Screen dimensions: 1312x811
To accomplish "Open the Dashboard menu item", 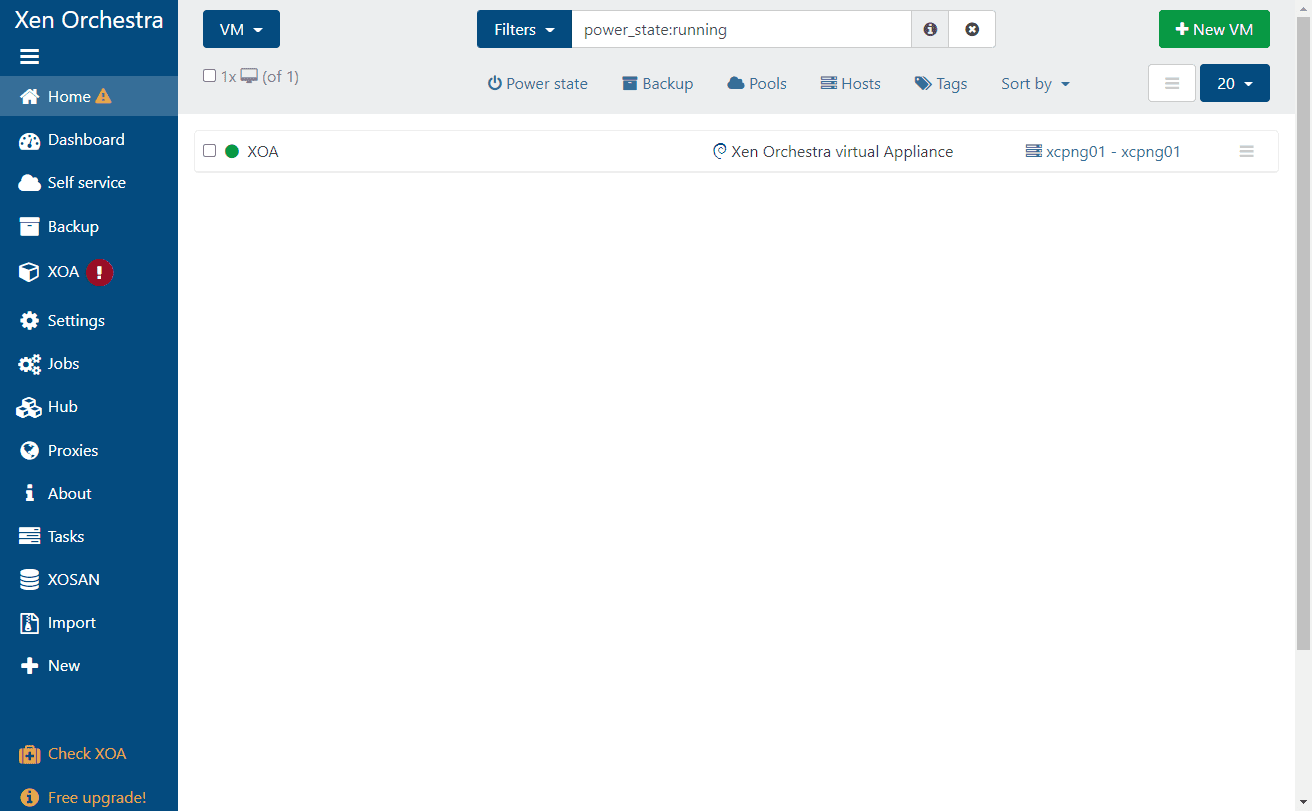I will (89, 140).
